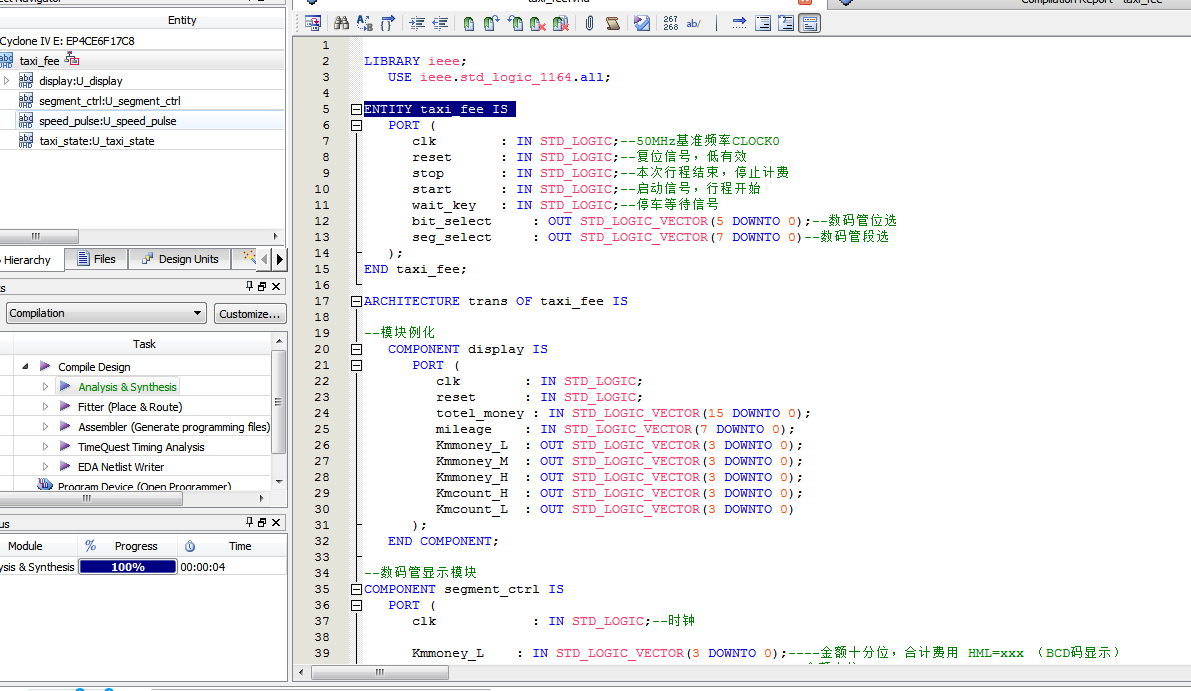Image resolution: width=1191 pixels, height=691 pixels.
Task: Click the Assembler play icon
Action: 65,426
